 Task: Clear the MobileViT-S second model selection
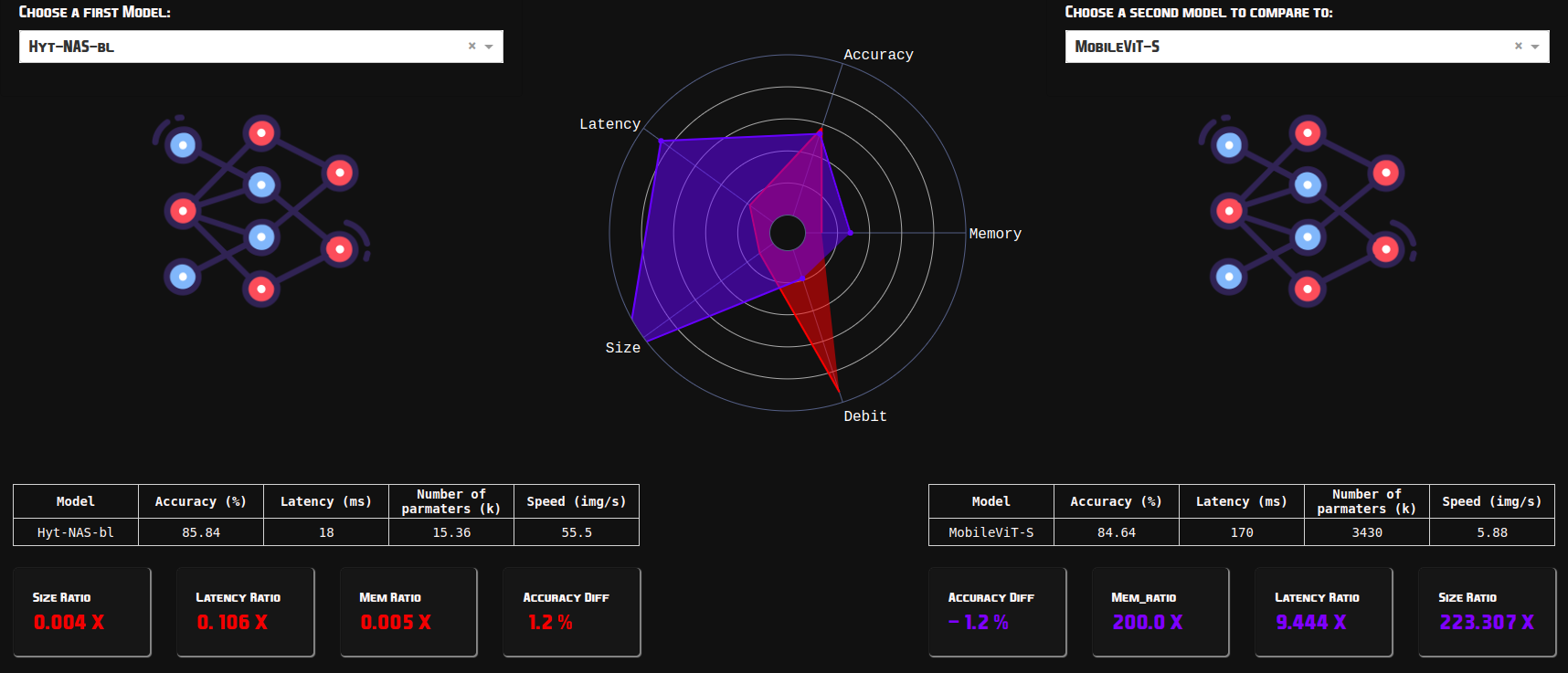pyautogui.click(x=1518, y=47)
